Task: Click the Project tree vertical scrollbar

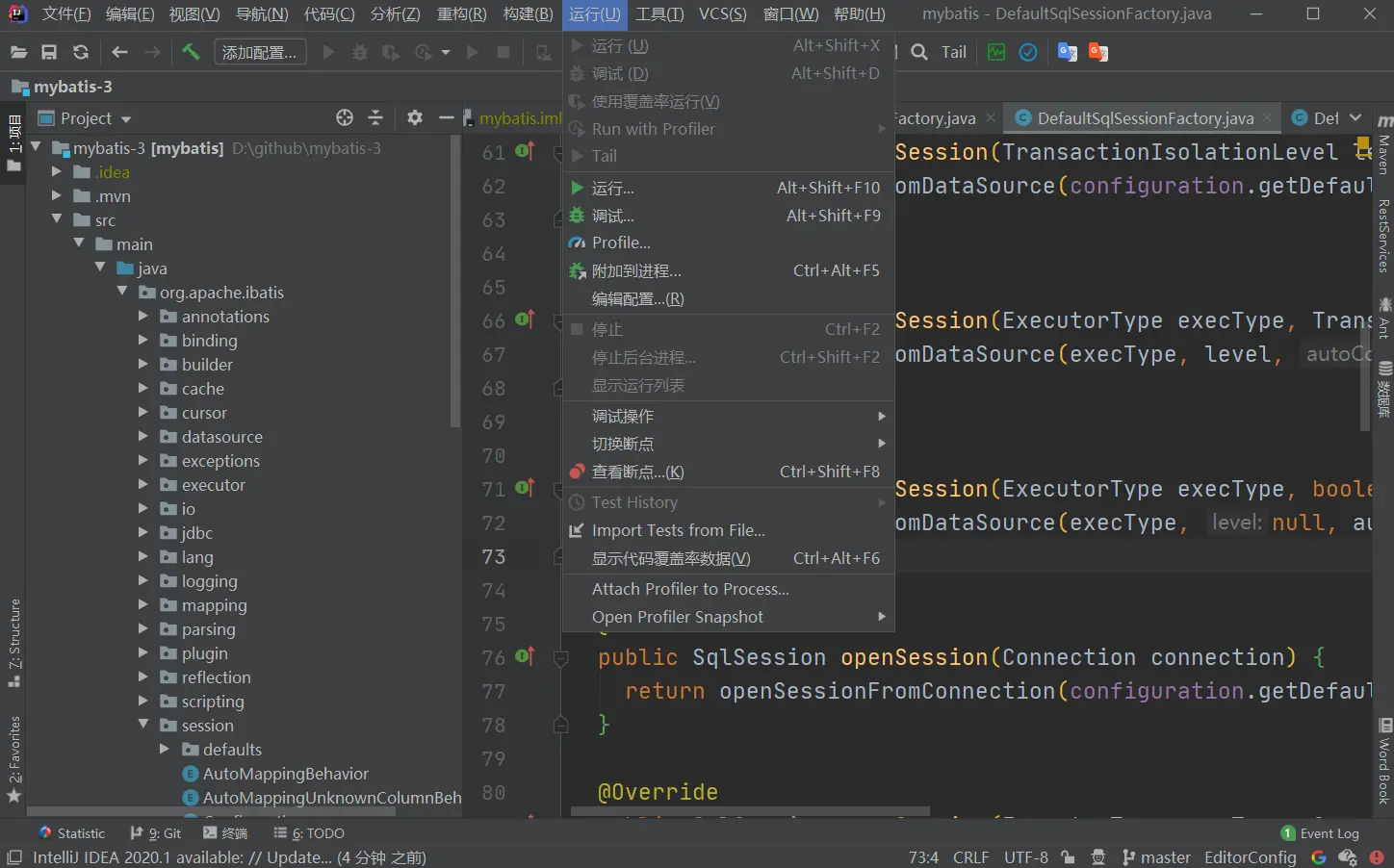Action: point(455,279)
